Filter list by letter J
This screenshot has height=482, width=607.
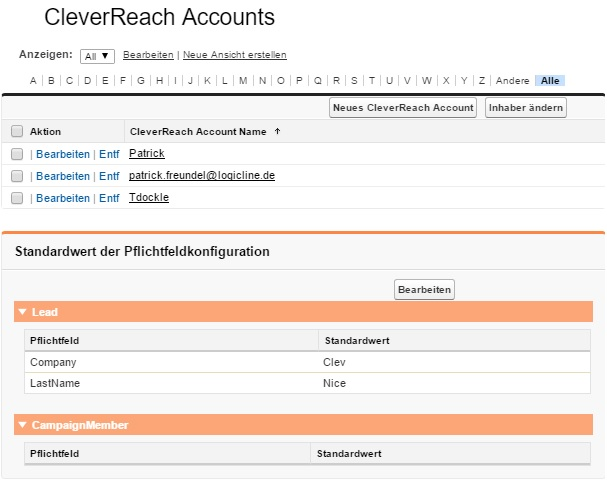click(190, 81)
